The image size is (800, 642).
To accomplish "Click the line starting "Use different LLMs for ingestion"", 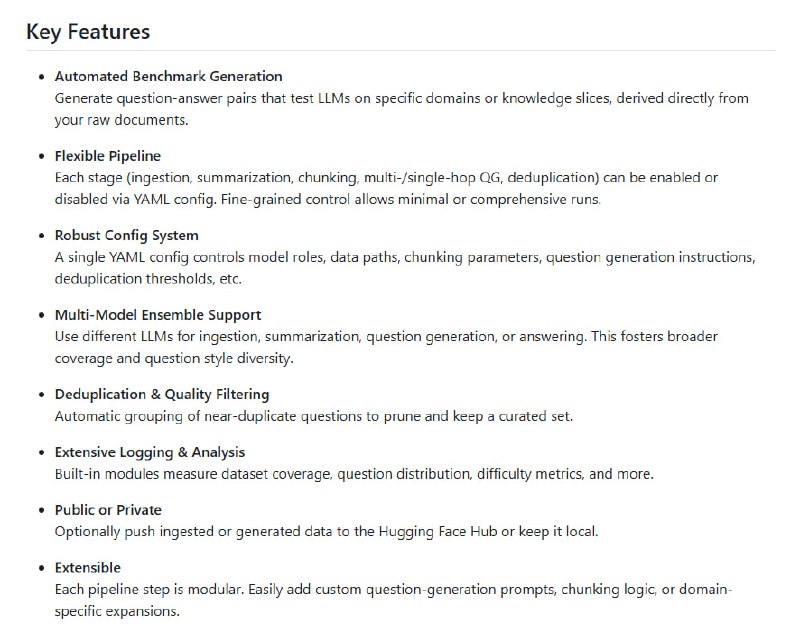I will [386, 337].
